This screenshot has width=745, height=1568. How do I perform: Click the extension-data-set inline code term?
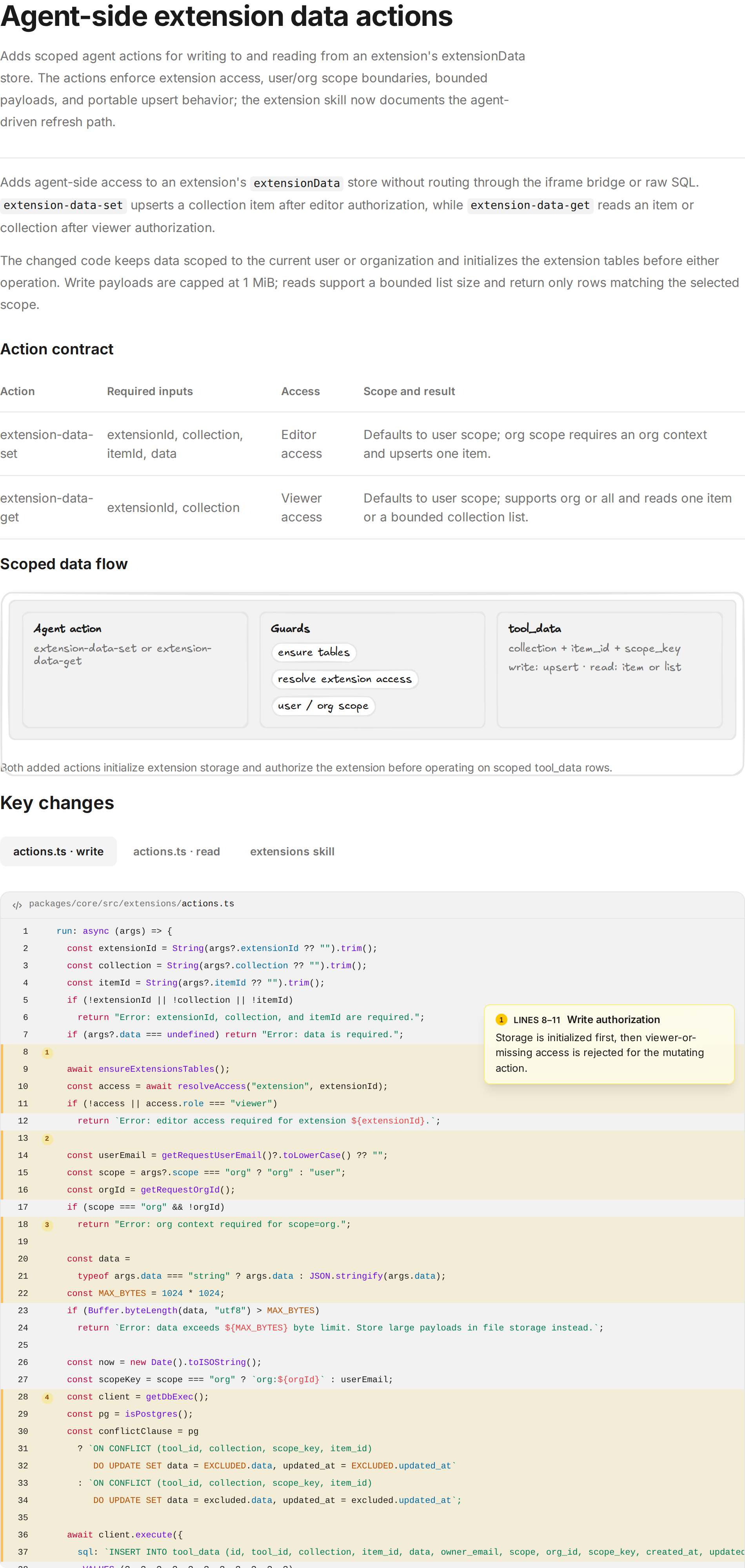click(63, 206)
